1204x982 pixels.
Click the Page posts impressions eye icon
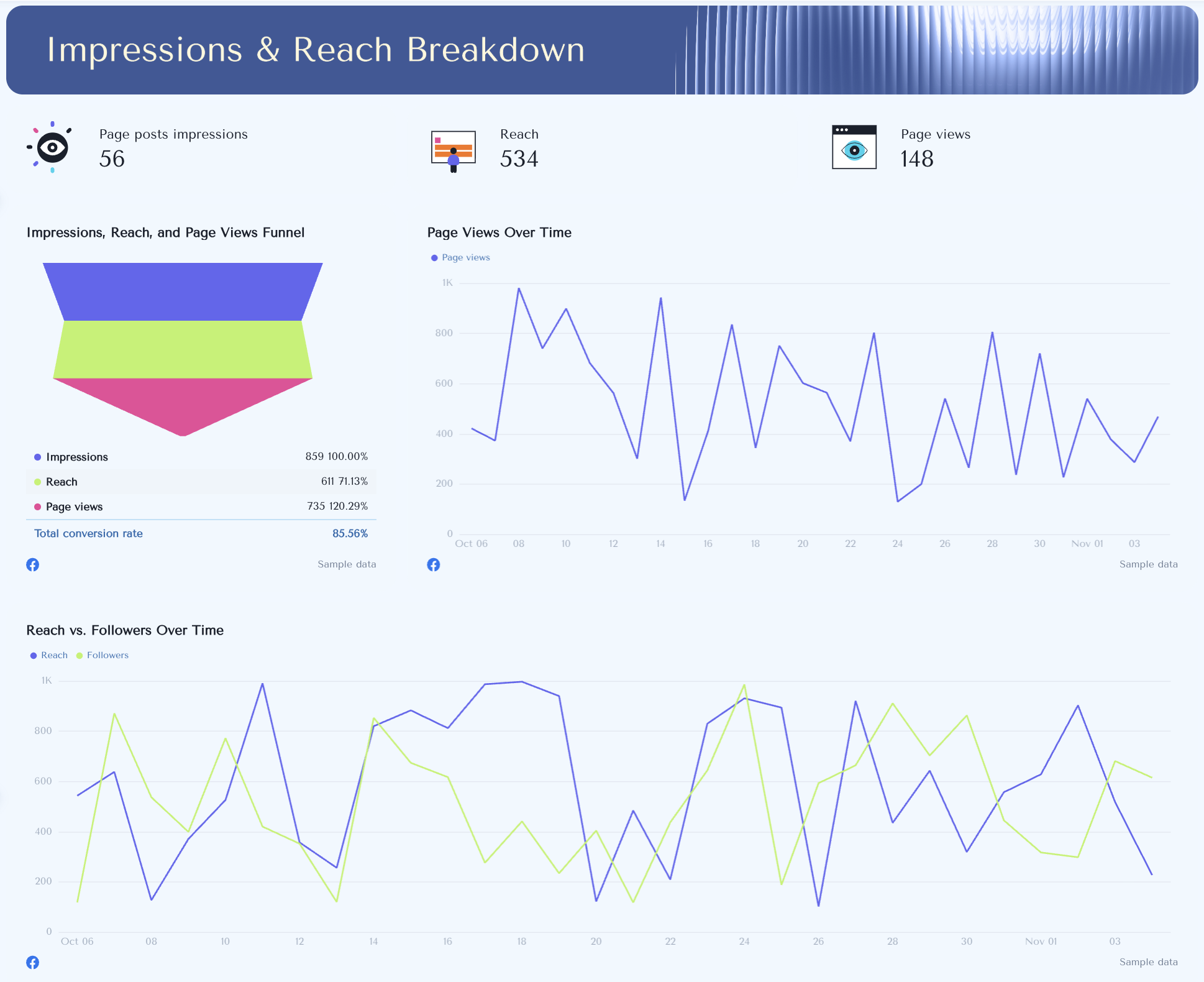click(50, 147)
